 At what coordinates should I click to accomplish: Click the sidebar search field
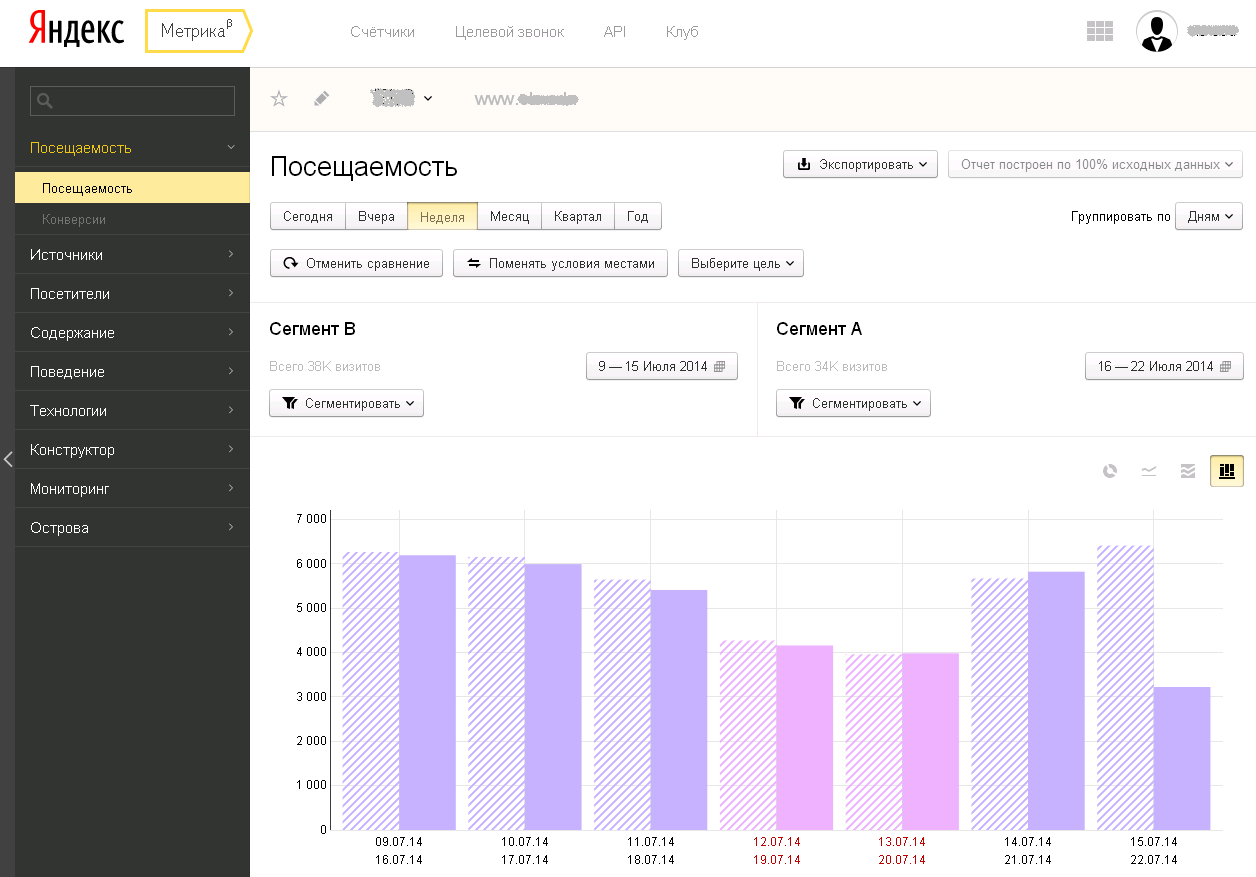(x=133, y=101)
